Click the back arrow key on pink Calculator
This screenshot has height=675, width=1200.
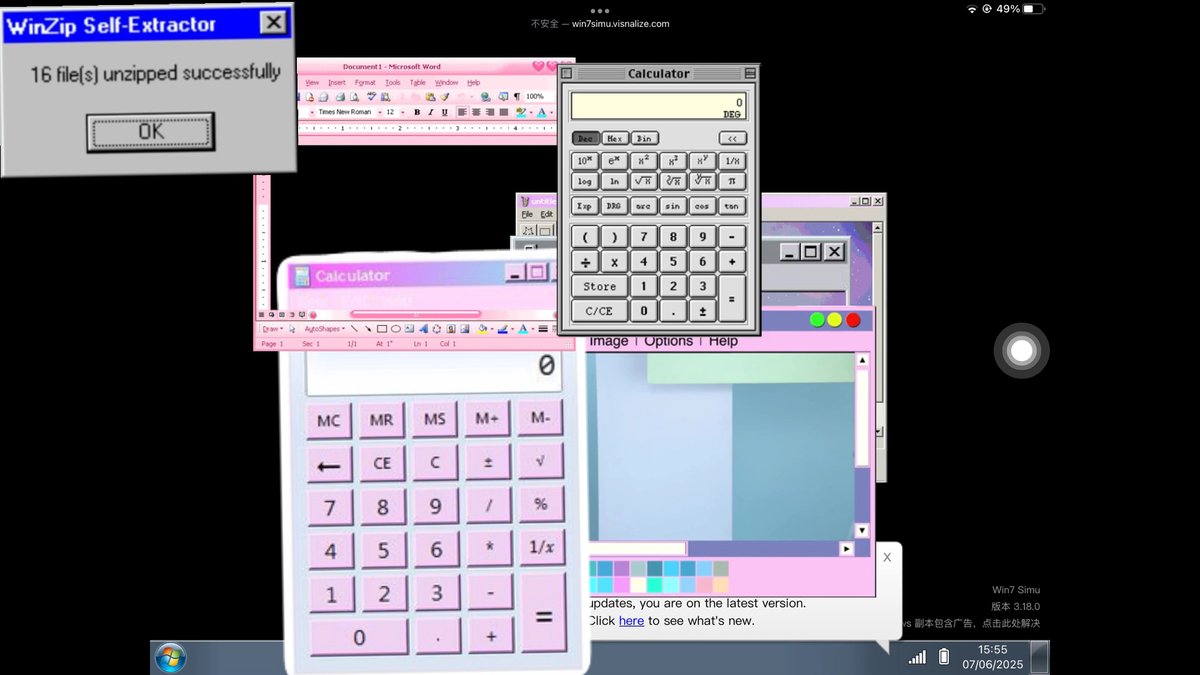(329, 465)
